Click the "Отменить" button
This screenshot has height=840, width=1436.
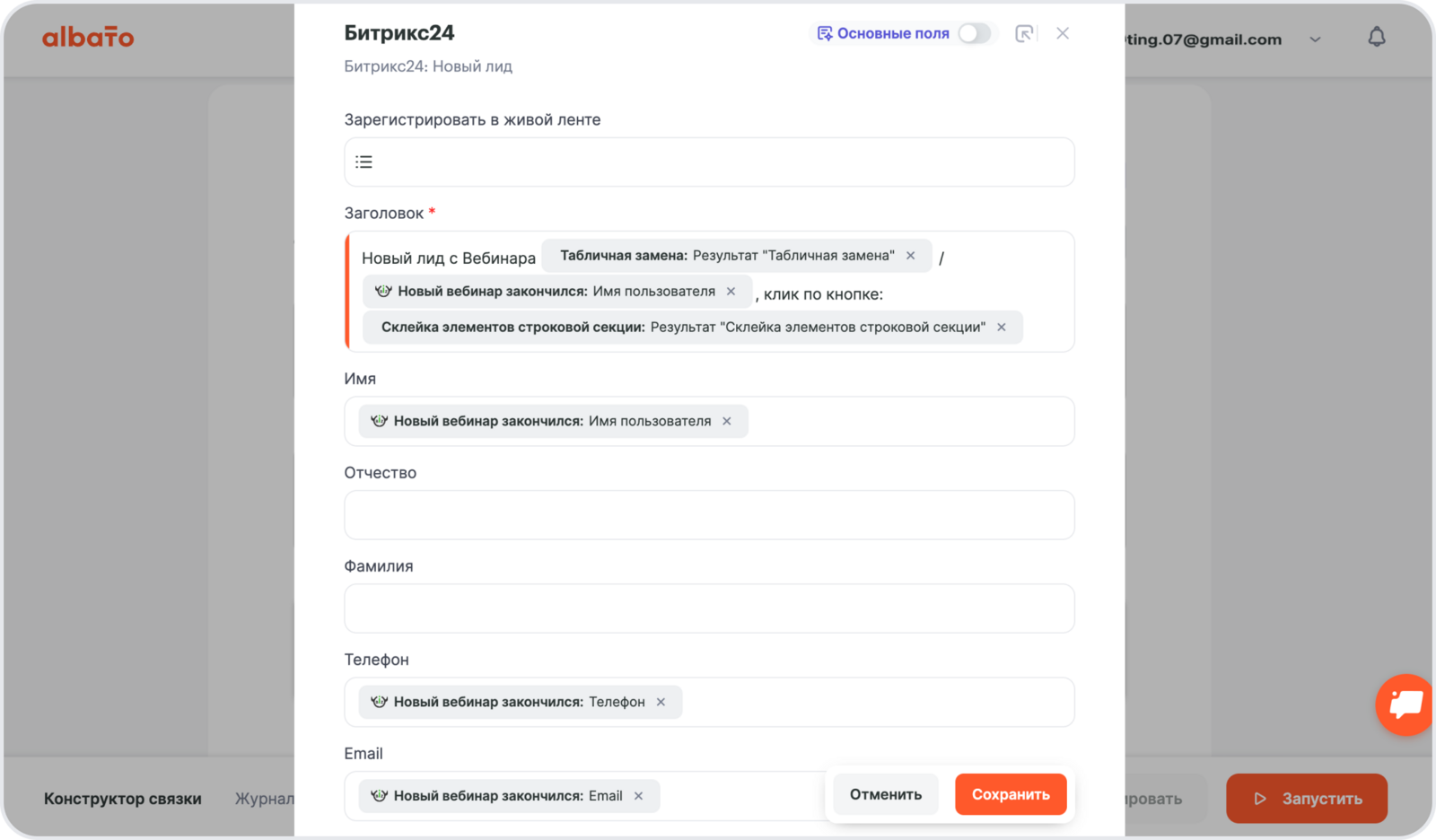point(885,794)
